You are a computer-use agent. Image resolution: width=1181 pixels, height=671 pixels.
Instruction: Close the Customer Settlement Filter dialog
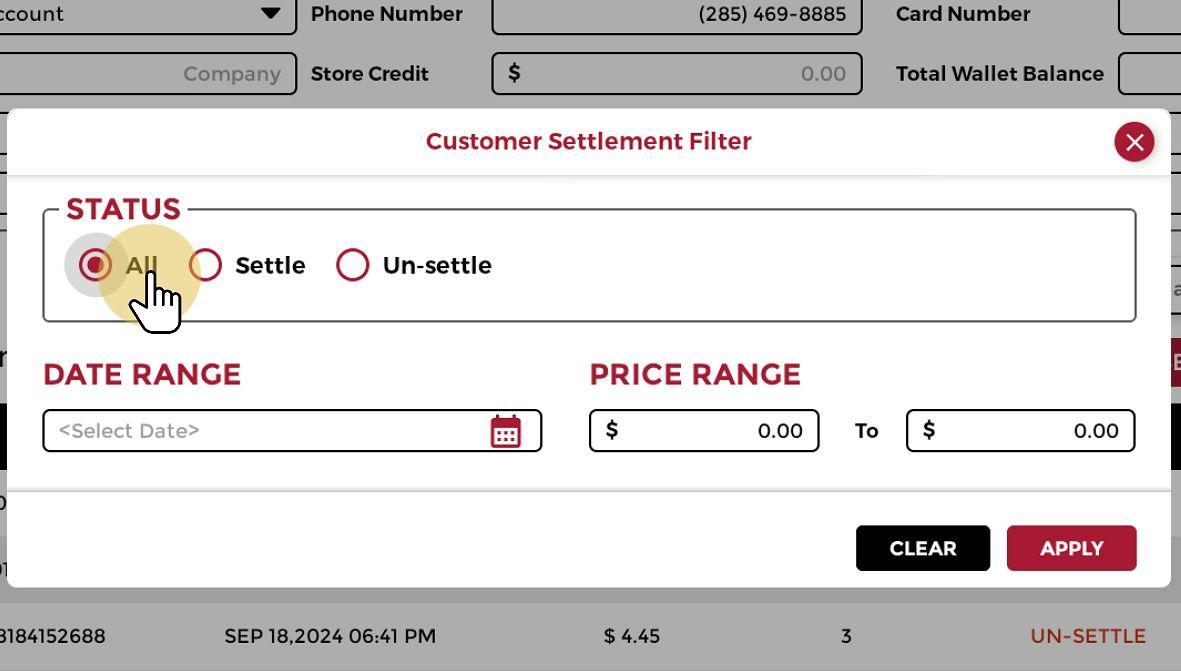(1134, 142)
